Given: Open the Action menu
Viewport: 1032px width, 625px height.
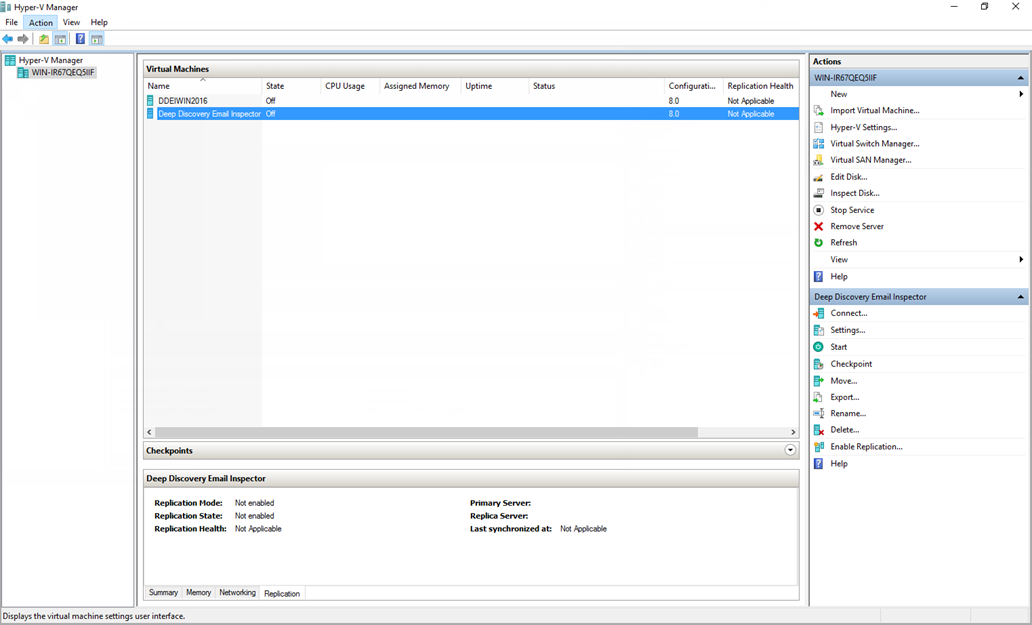Looking at the screenshot, I should pos(41,22).
